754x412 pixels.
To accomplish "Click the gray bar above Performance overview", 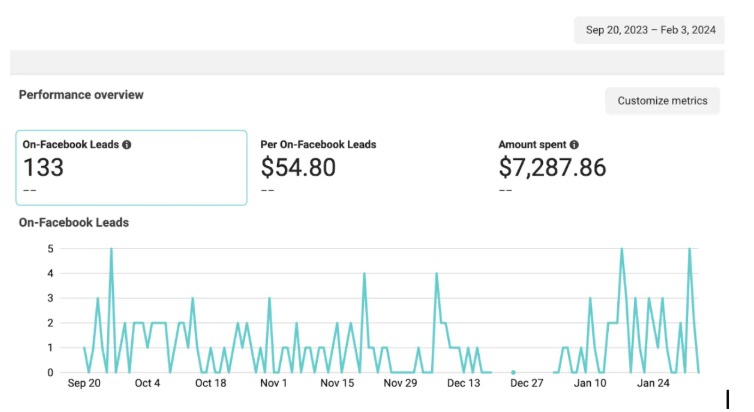I will pyautogui.click(x=367, y=62).
